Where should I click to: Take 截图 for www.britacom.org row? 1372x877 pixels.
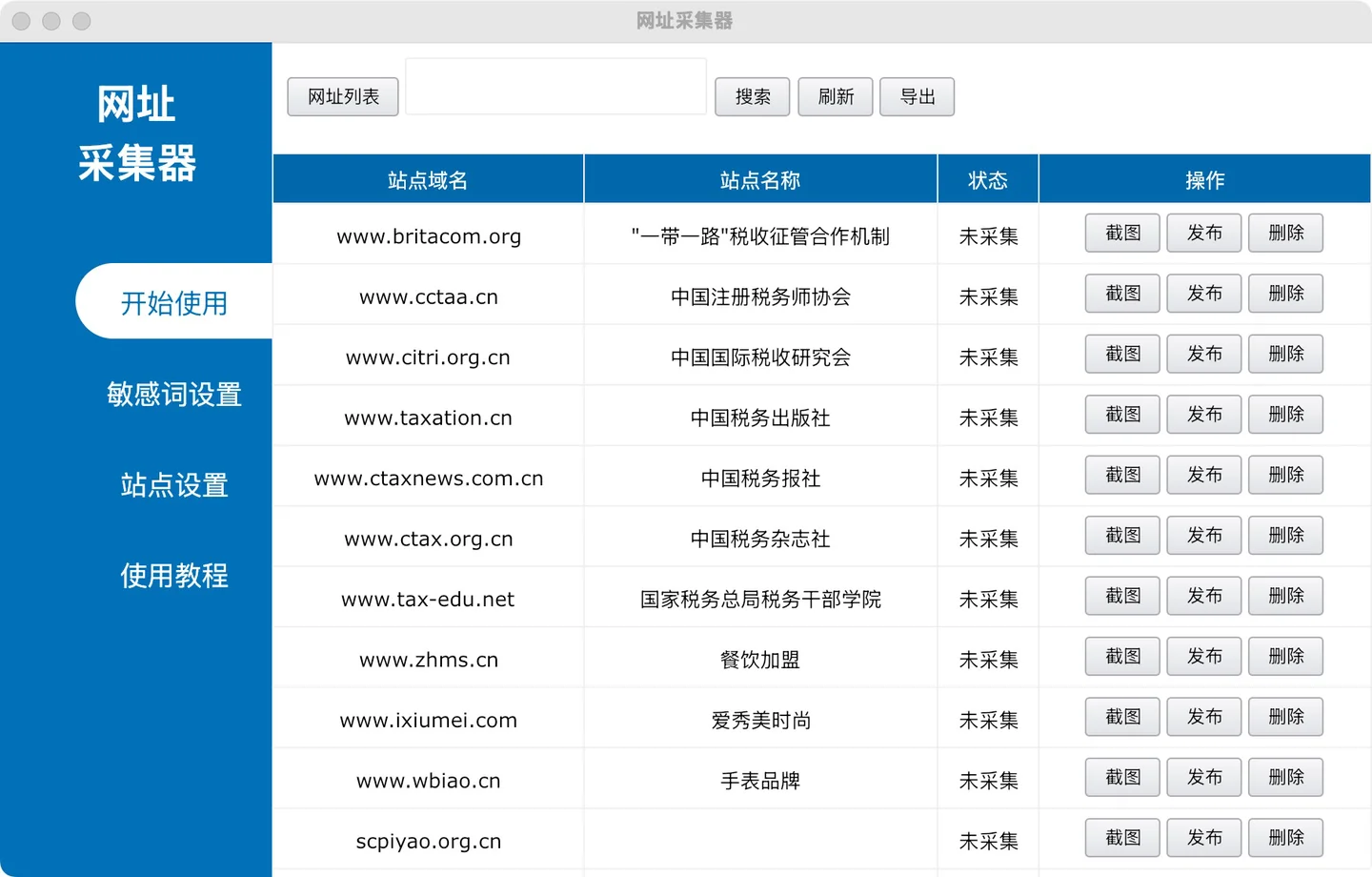coord(1122,233)
